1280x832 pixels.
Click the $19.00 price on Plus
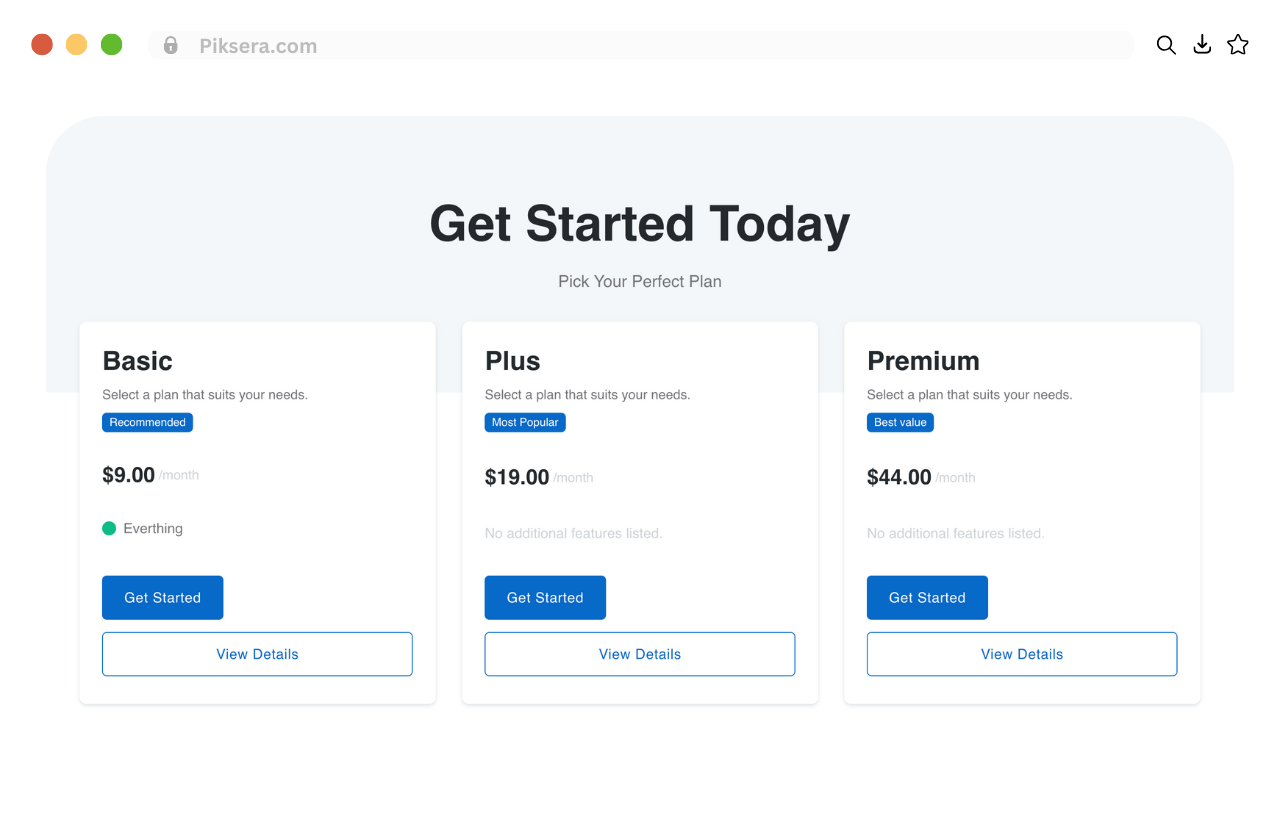coord(517,477)
